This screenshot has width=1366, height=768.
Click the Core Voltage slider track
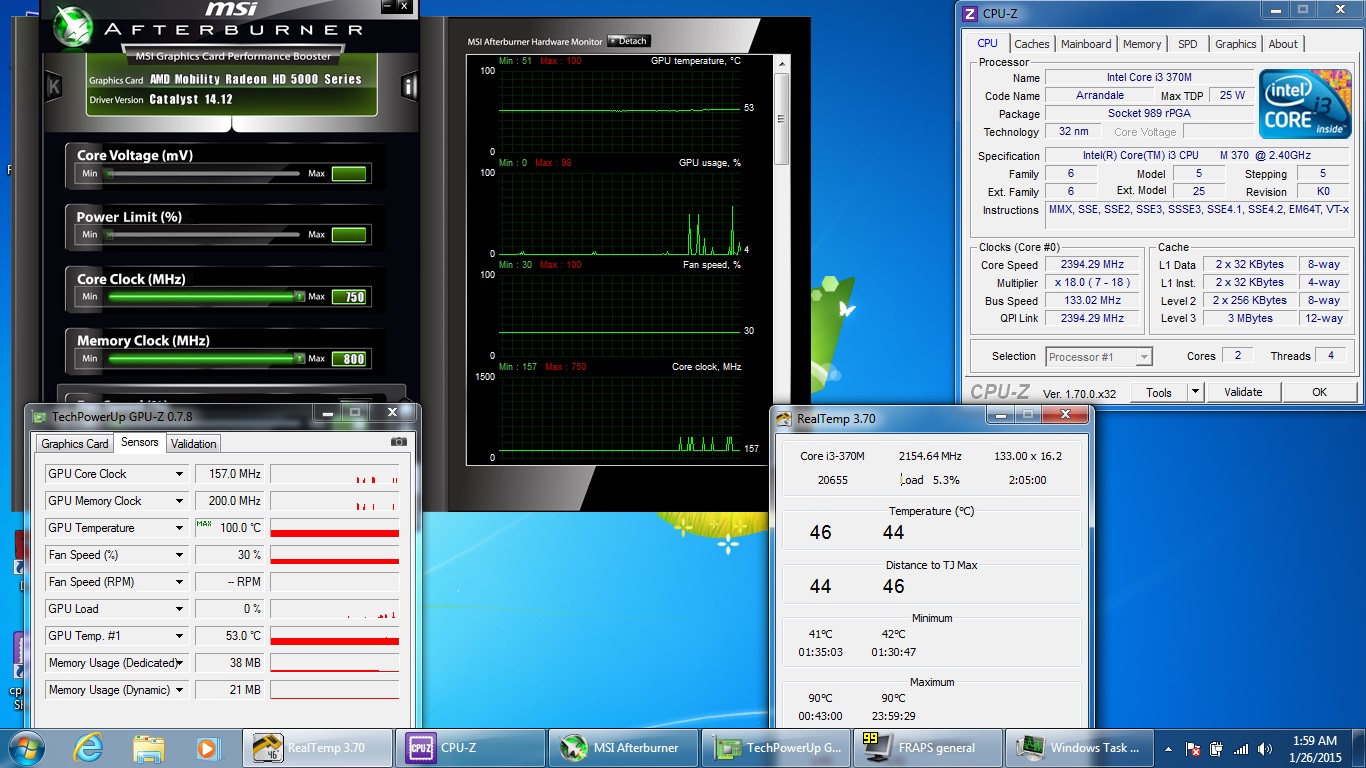click(x=202, y=173)
